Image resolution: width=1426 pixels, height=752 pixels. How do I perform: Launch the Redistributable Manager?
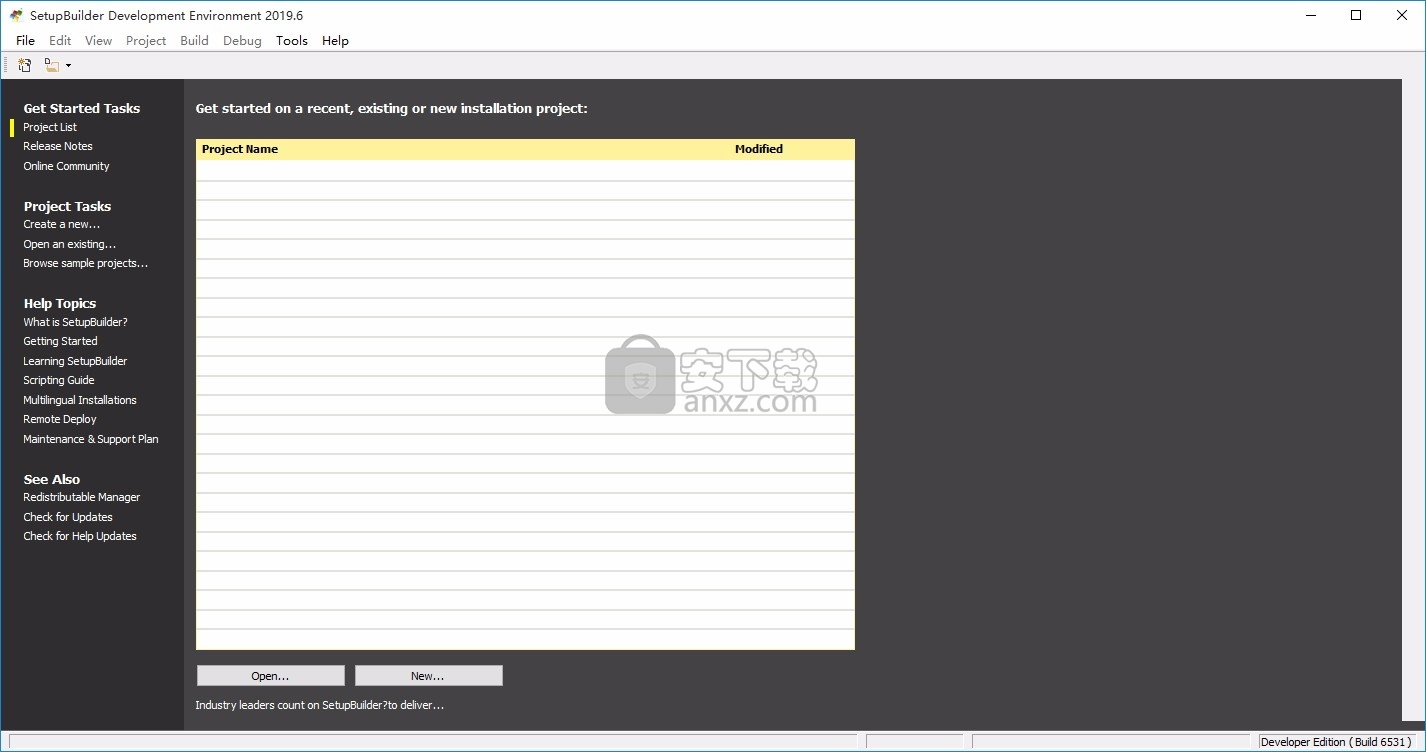pos(82,497)
